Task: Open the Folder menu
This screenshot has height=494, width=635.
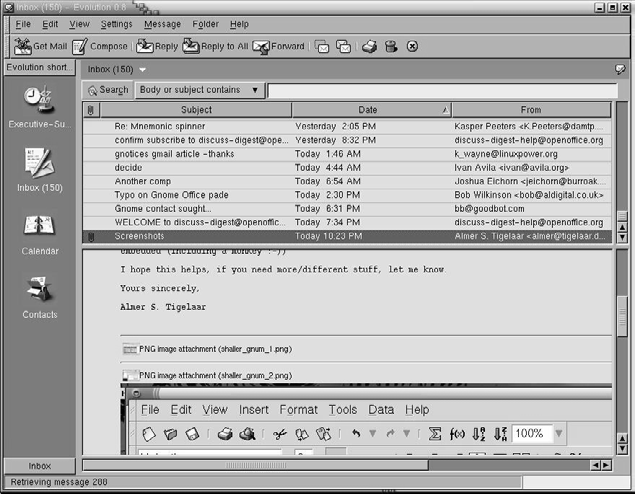Action: [205, 23]
